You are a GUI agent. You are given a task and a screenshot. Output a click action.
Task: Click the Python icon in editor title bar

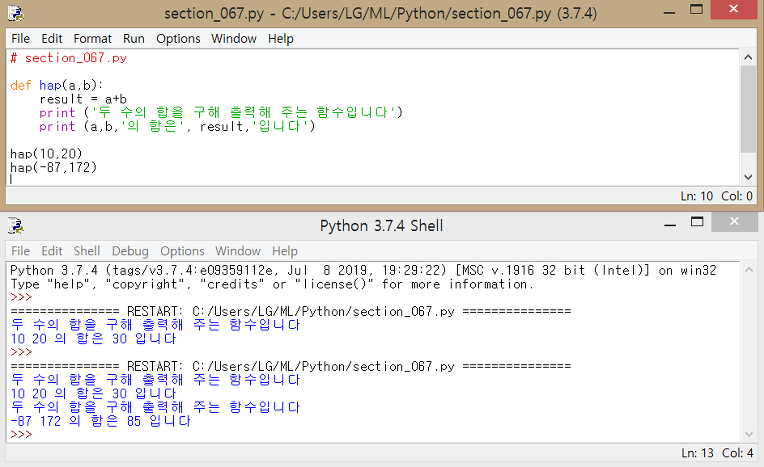click(16, 13)
